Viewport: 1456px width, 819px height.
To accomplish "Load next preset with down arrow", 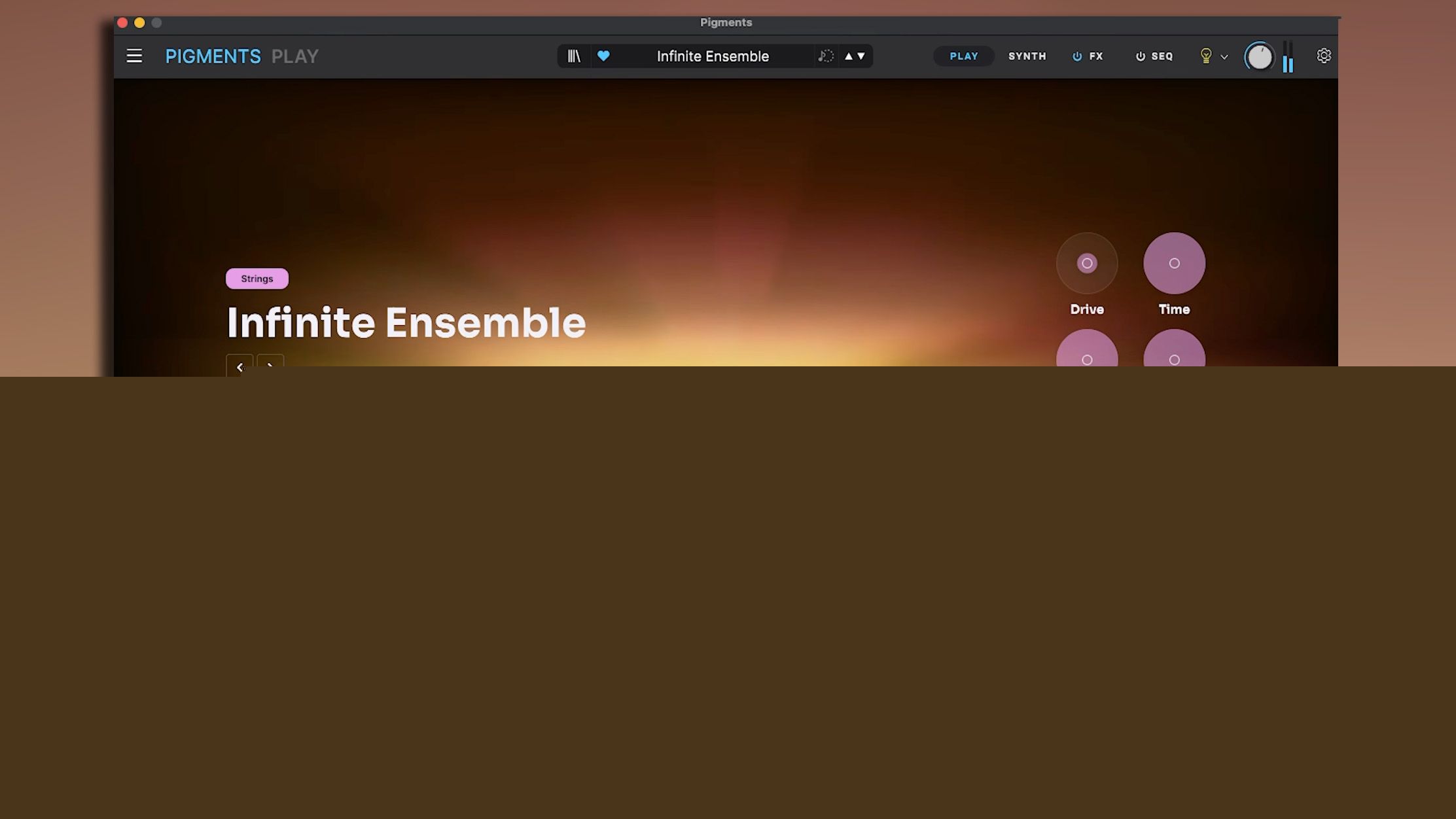I will click(861, 56).
